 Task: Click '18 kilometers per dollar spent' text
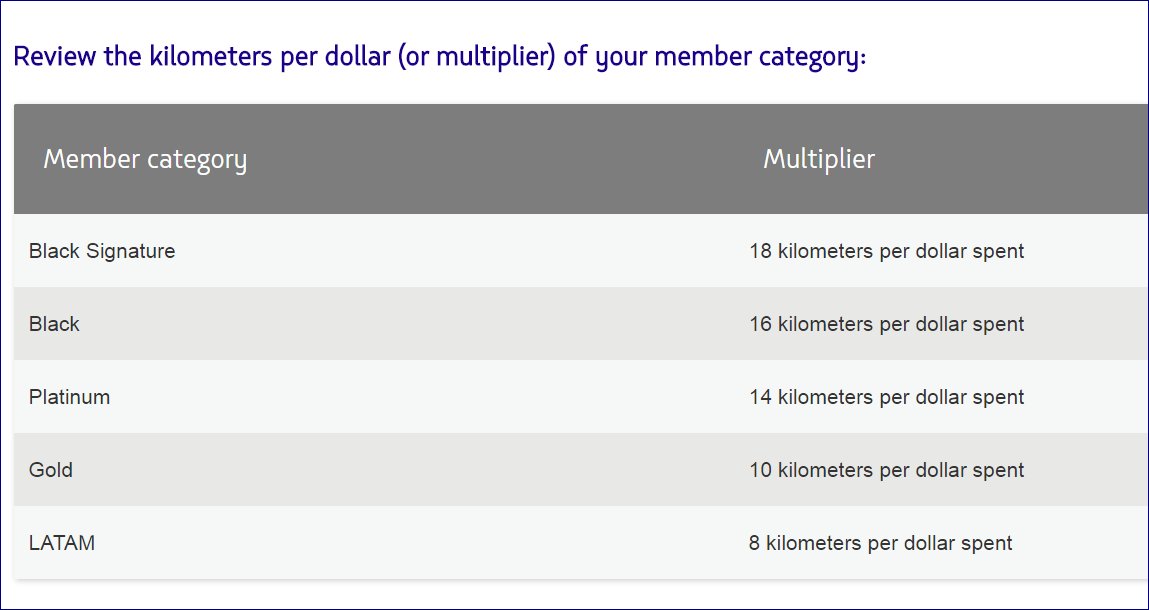886,251
